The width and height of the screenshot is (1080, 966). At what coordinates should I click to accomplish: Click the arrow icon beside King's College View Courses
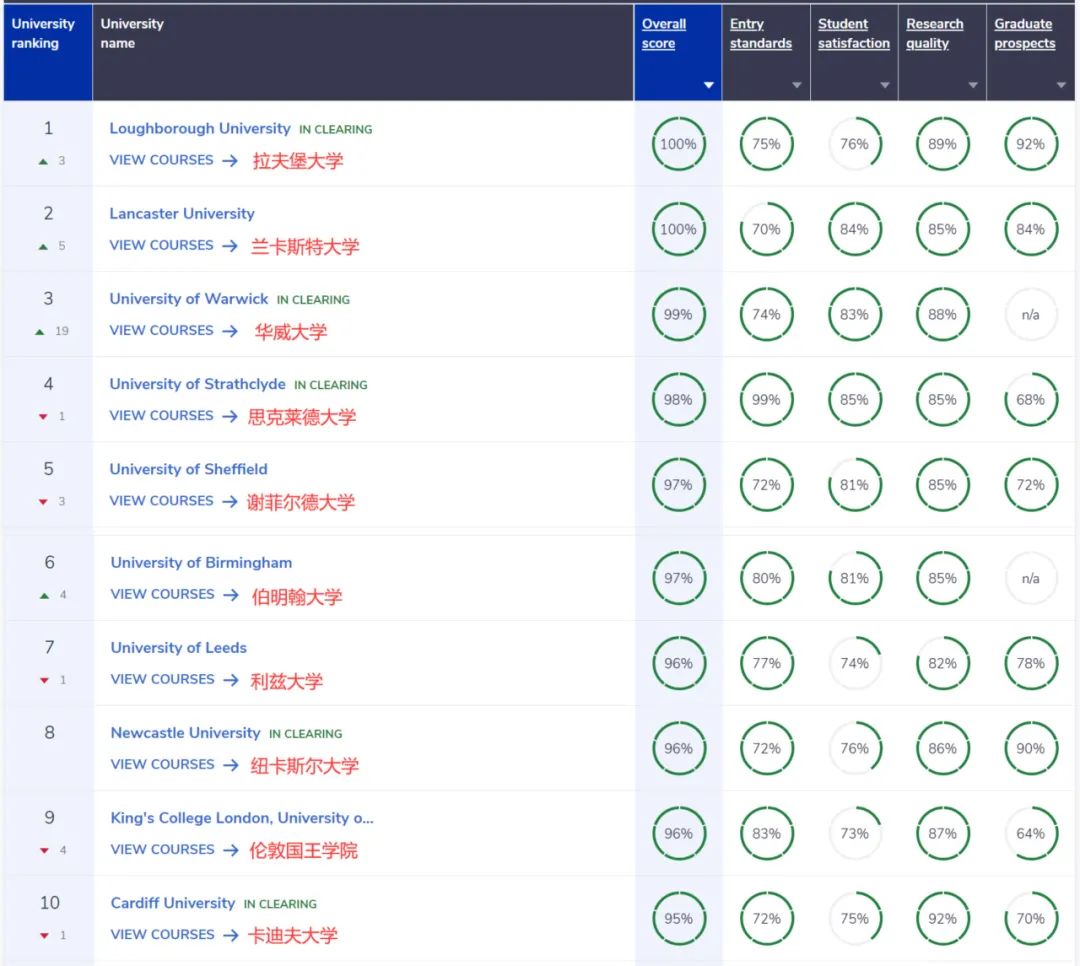click(x=231, y=850)
